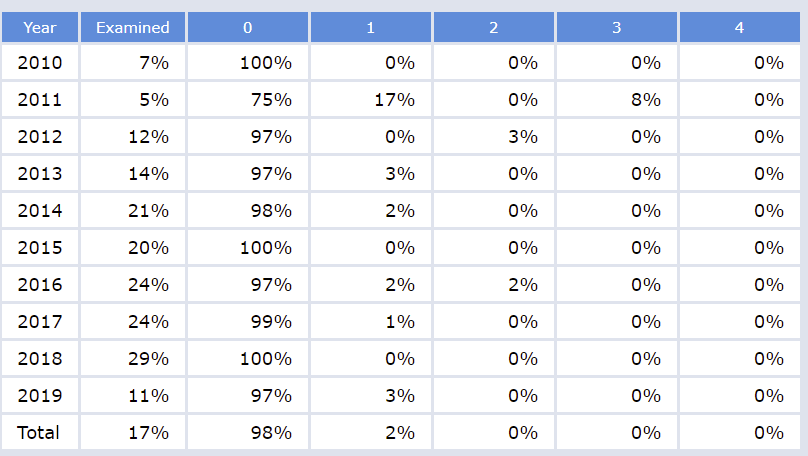Click the 2012 row label
The height and width of the screenshot is (456, 808).
coord(40,137)
